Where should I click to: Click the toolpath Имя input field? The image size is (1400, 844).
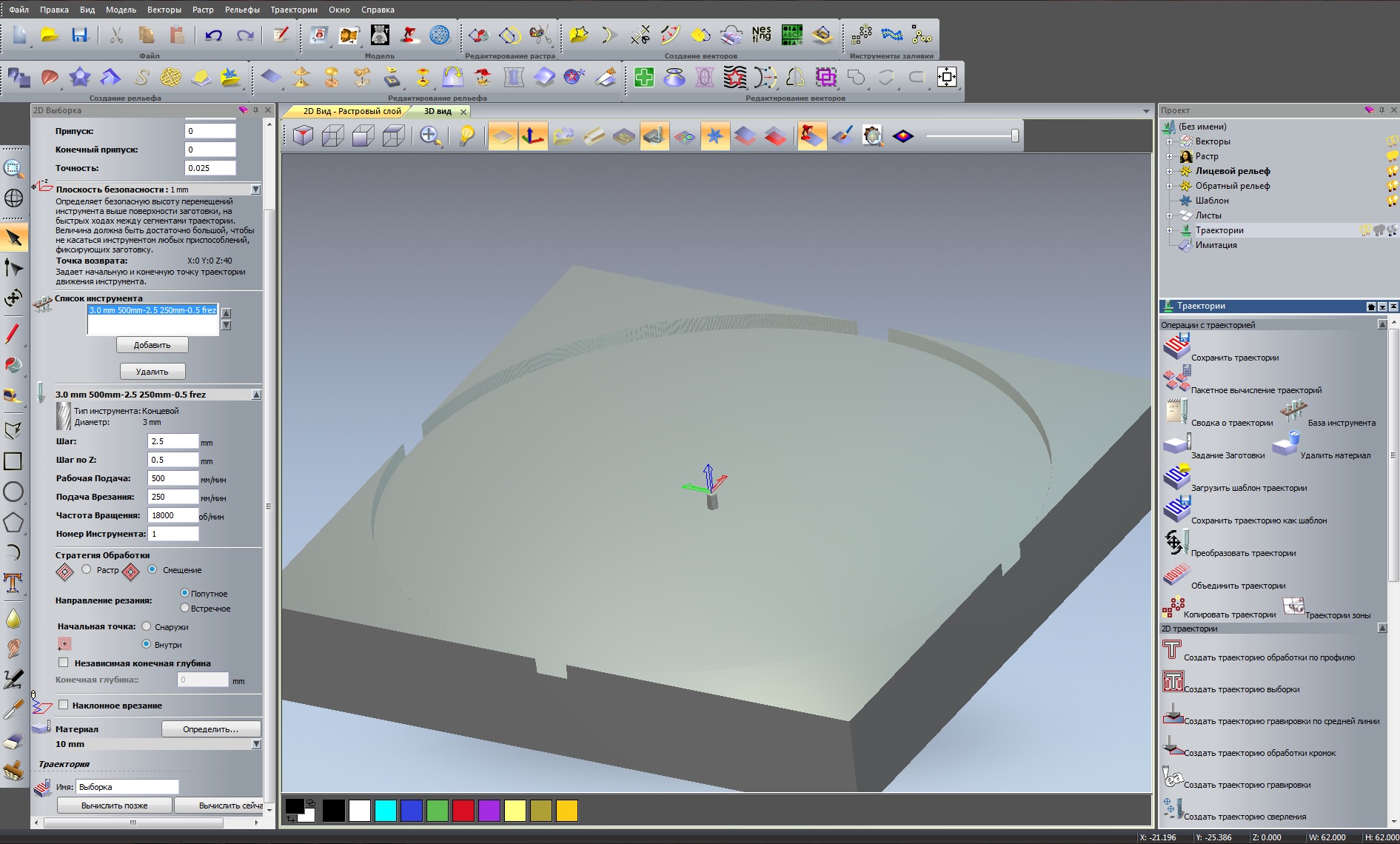pos(127,787)
